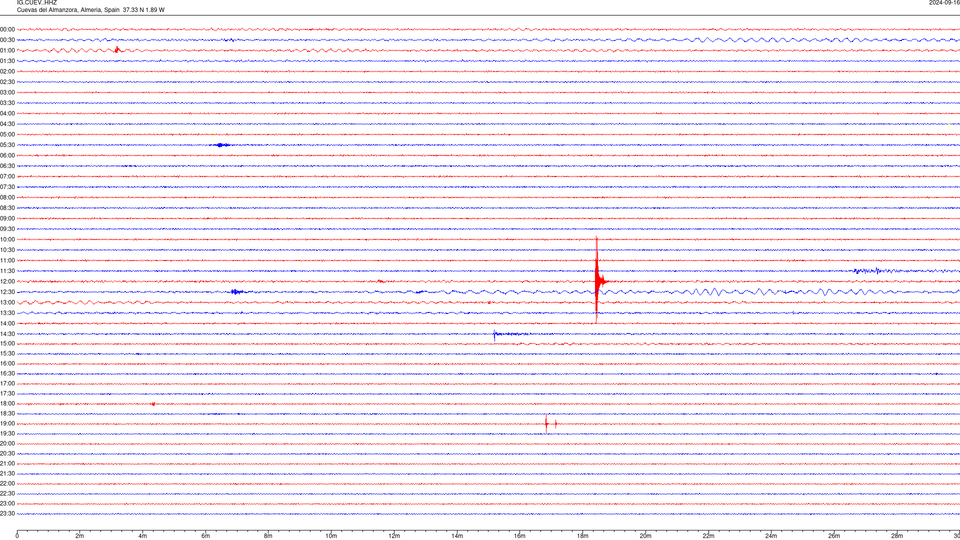Select the 04:30 trace time label
Image resolution: width=960 pixels, height=540 pixels.
(x=7, y=124)
